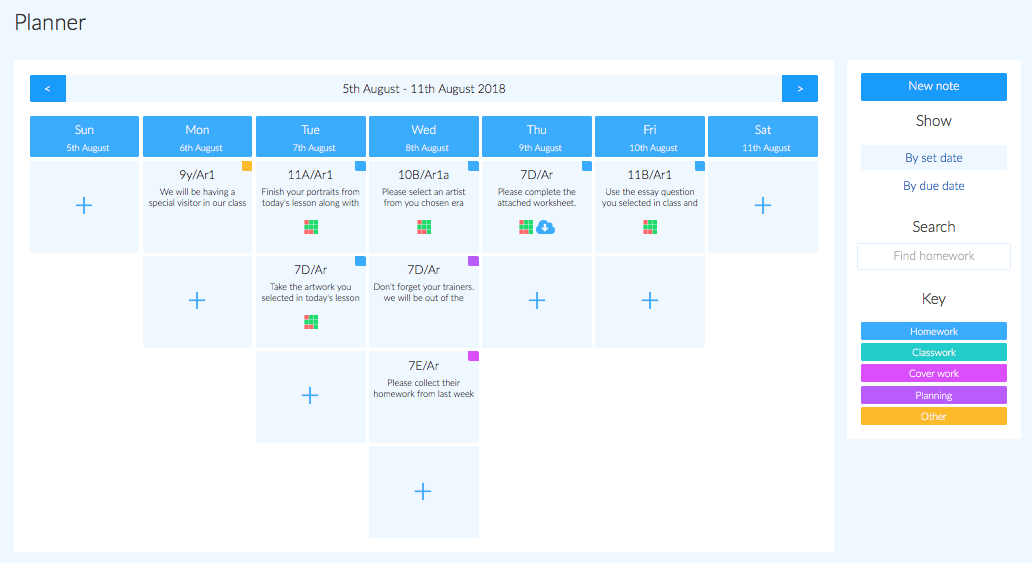This screenshot has height=563, width=1032.
Task: Add a note on Saturday 11th August
Action: (x=763, y=205)
